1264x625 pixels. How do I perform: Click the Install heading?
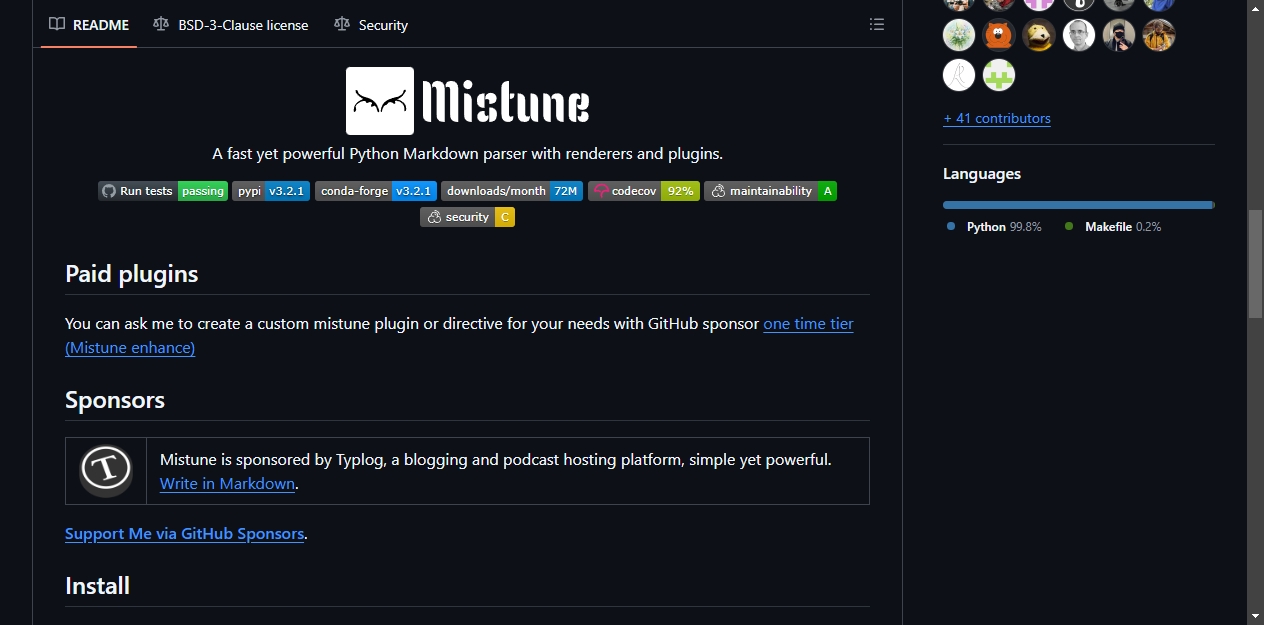(97, 586)
